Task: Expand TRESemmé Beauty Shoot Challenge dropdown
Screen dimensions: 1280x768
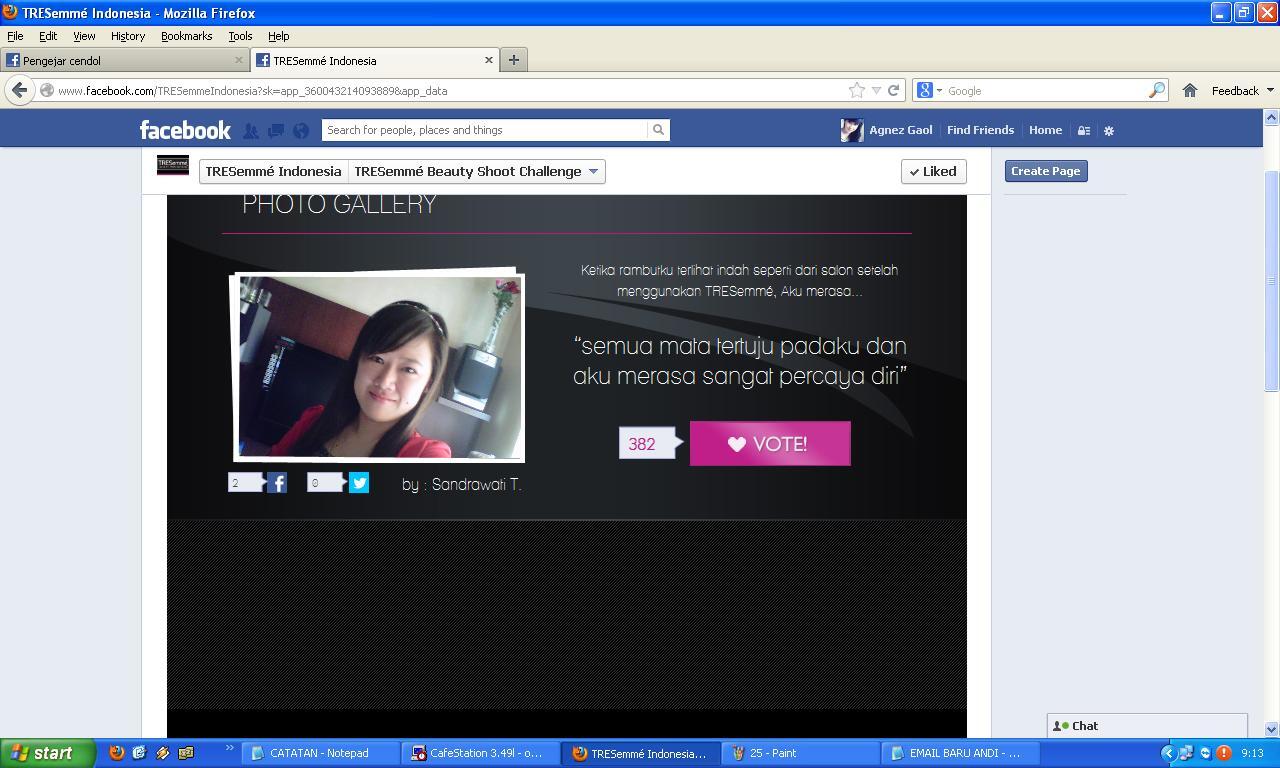Action: (476, 171)
